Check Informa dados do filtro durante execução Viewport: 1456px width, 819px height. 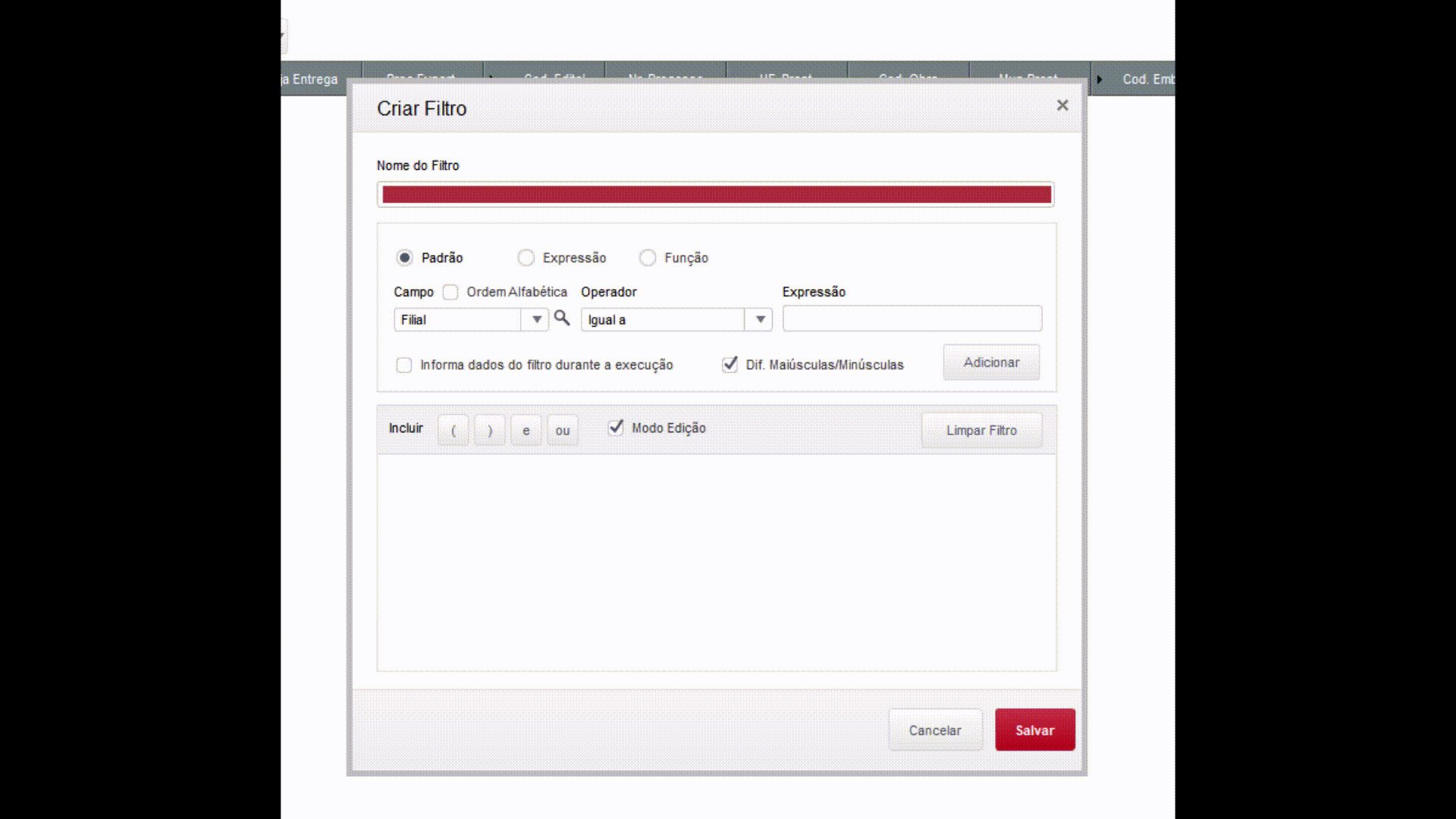[404, 365]
